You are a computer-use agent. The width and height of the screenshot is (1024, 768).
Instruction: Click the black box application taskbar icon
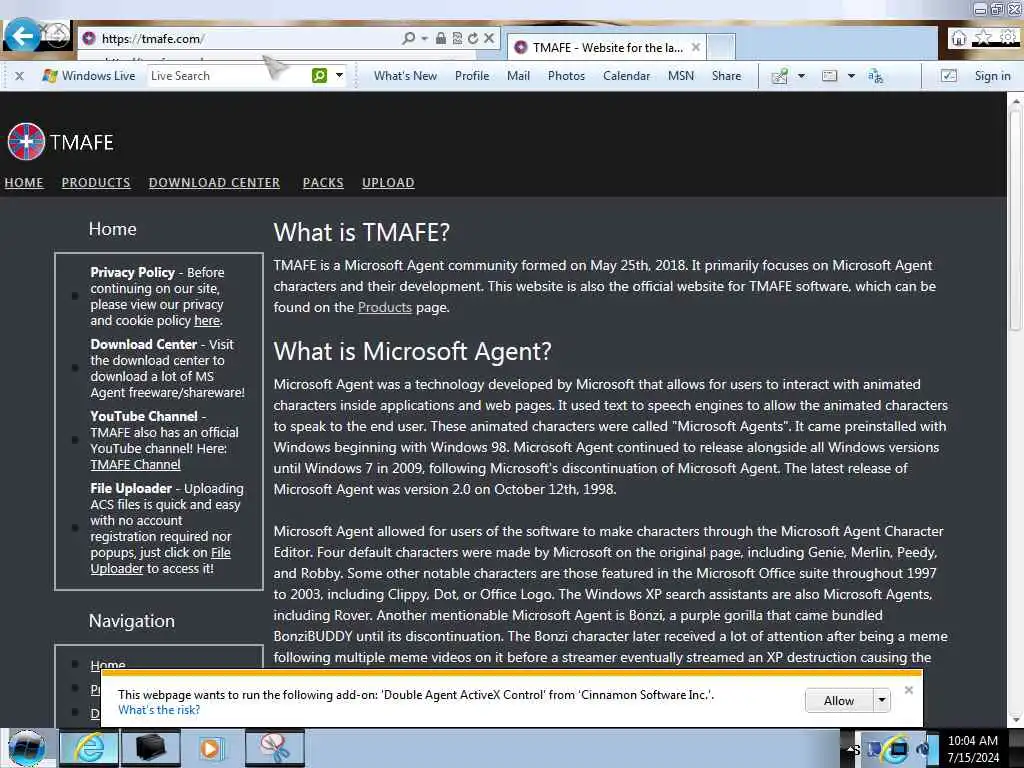(149, 748)
